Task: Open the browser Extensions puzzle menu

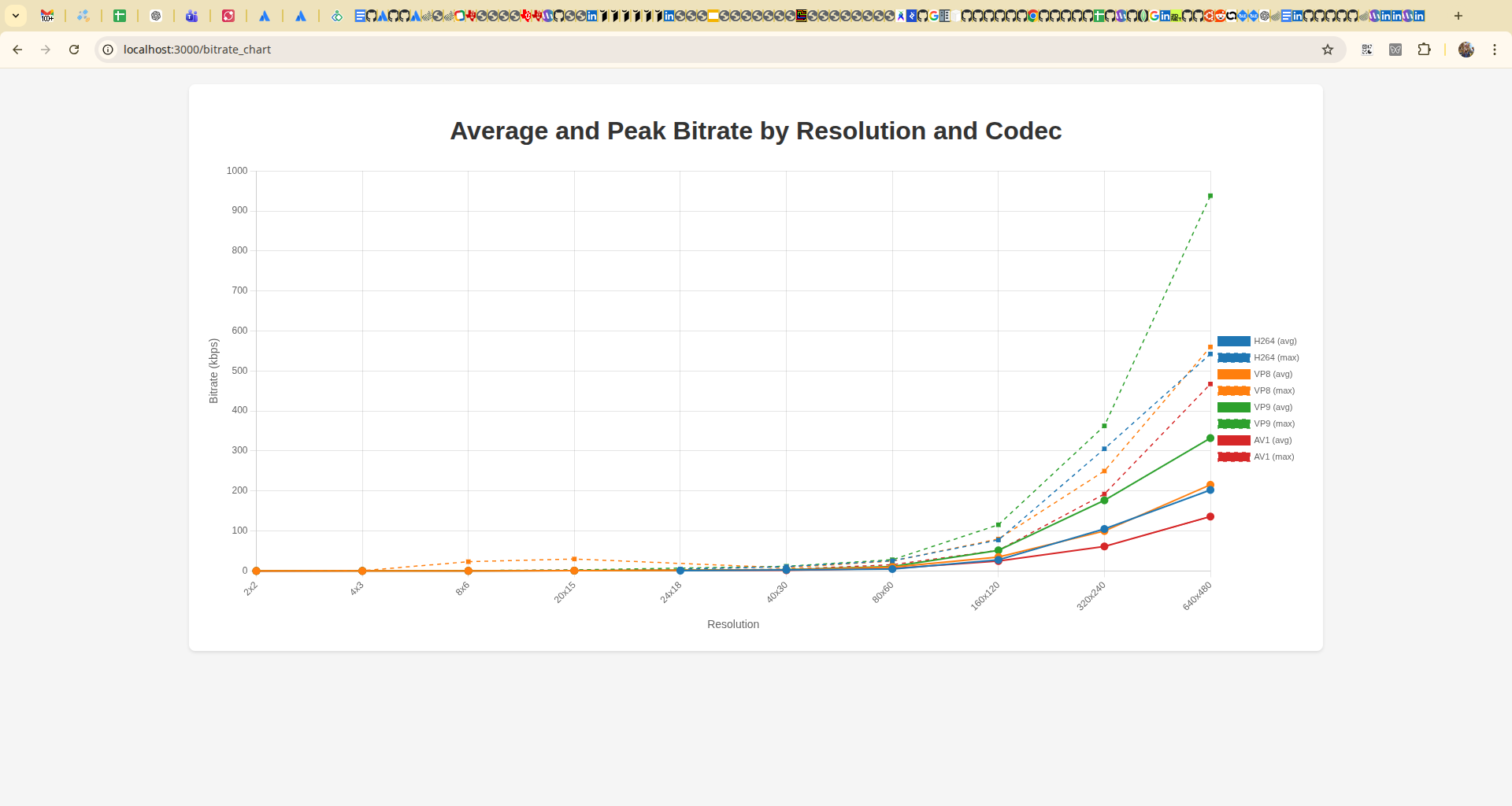Action: click(1424, 50)
